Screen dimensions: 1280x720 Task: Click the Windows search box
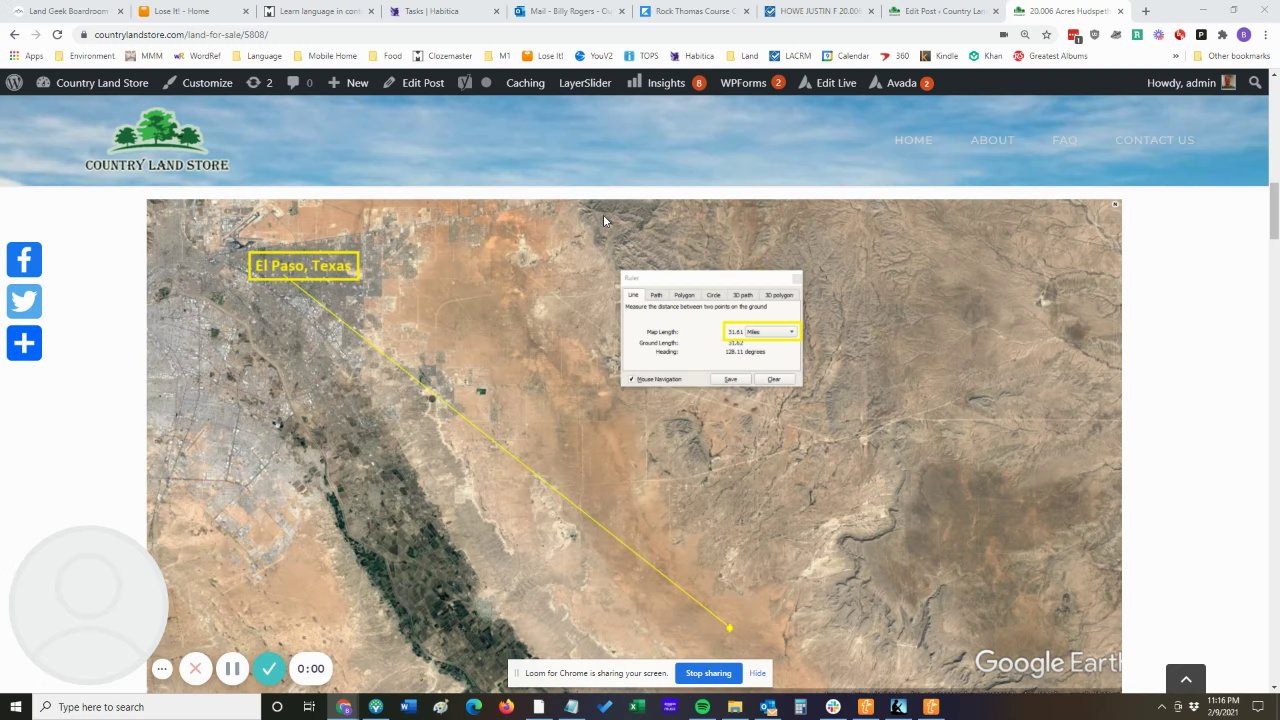(x=147, y=707)
